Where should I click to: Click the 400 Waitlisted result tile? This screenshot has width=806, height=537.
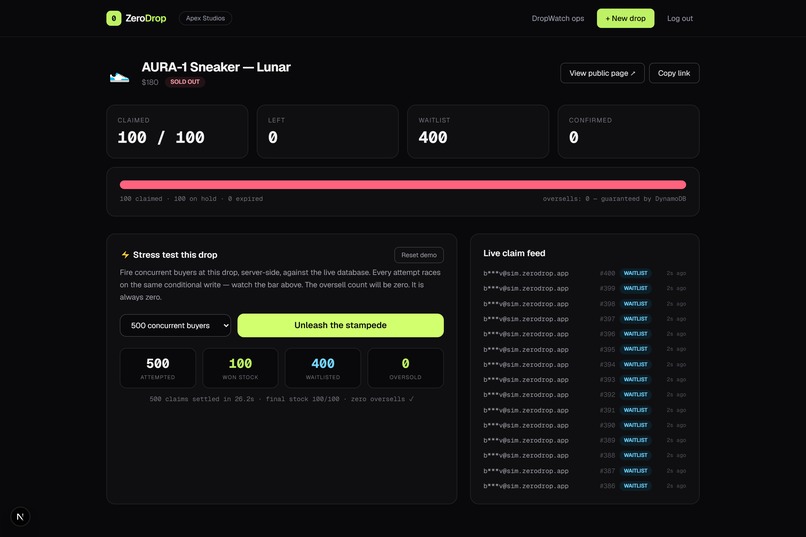(323, 368)
